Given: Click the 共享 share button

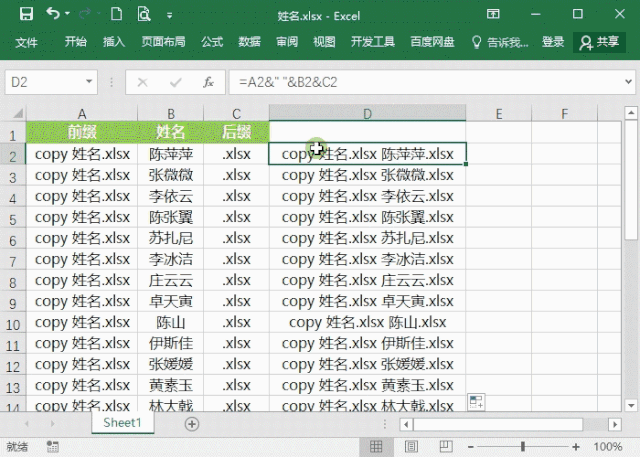Looking at the screenshot, I should [599, 42].
